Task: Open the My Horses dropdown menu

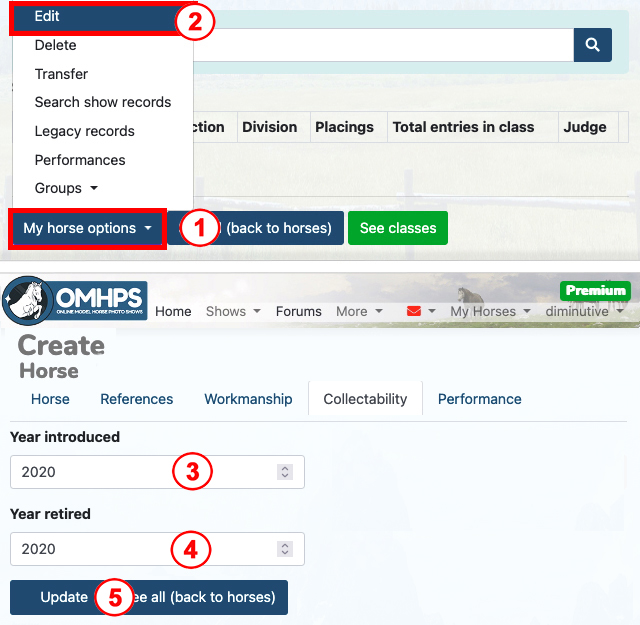Action: pyautogui.click(x=488, y=311)
